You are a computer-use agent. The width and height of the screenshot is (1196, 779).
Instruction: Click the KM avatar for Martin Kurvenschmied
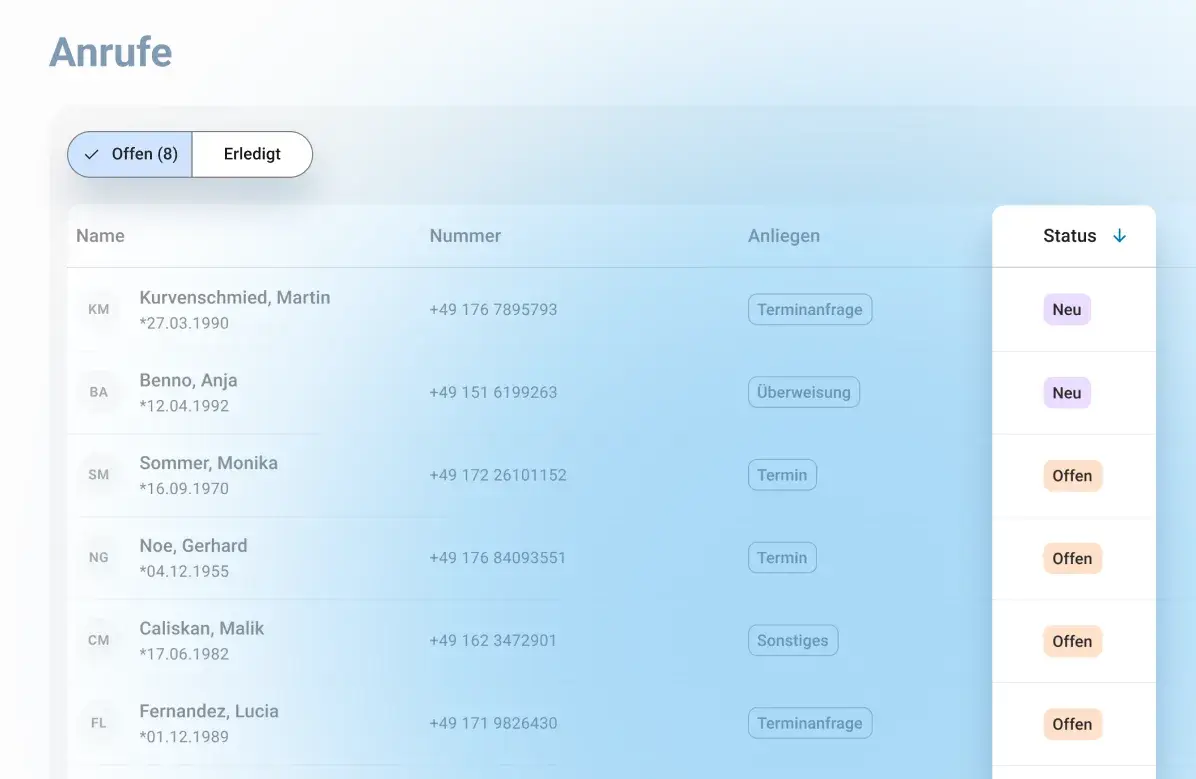click(x=98, y=309)
